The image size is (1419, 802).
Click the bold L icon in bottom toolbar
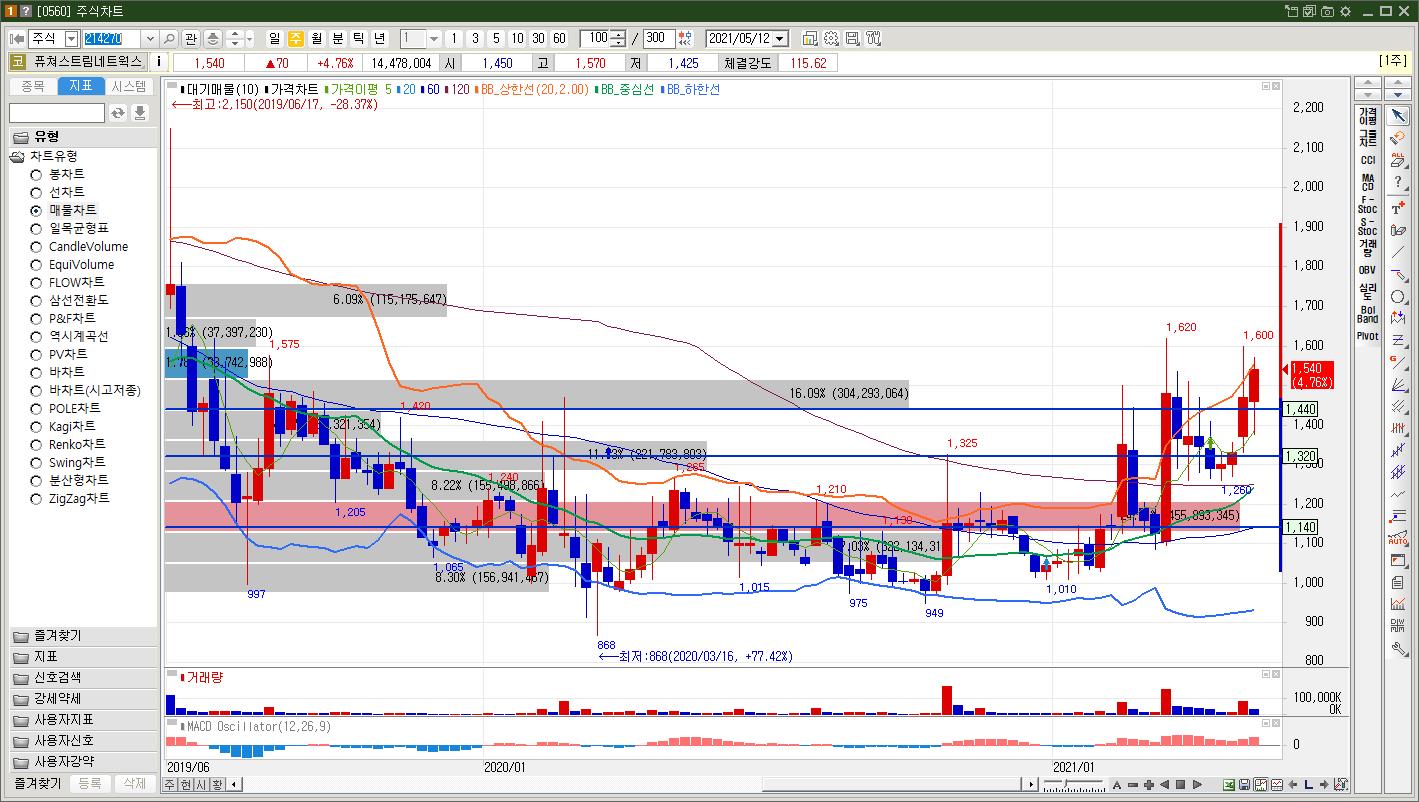pyautogui.click(x=1308, y=784)
